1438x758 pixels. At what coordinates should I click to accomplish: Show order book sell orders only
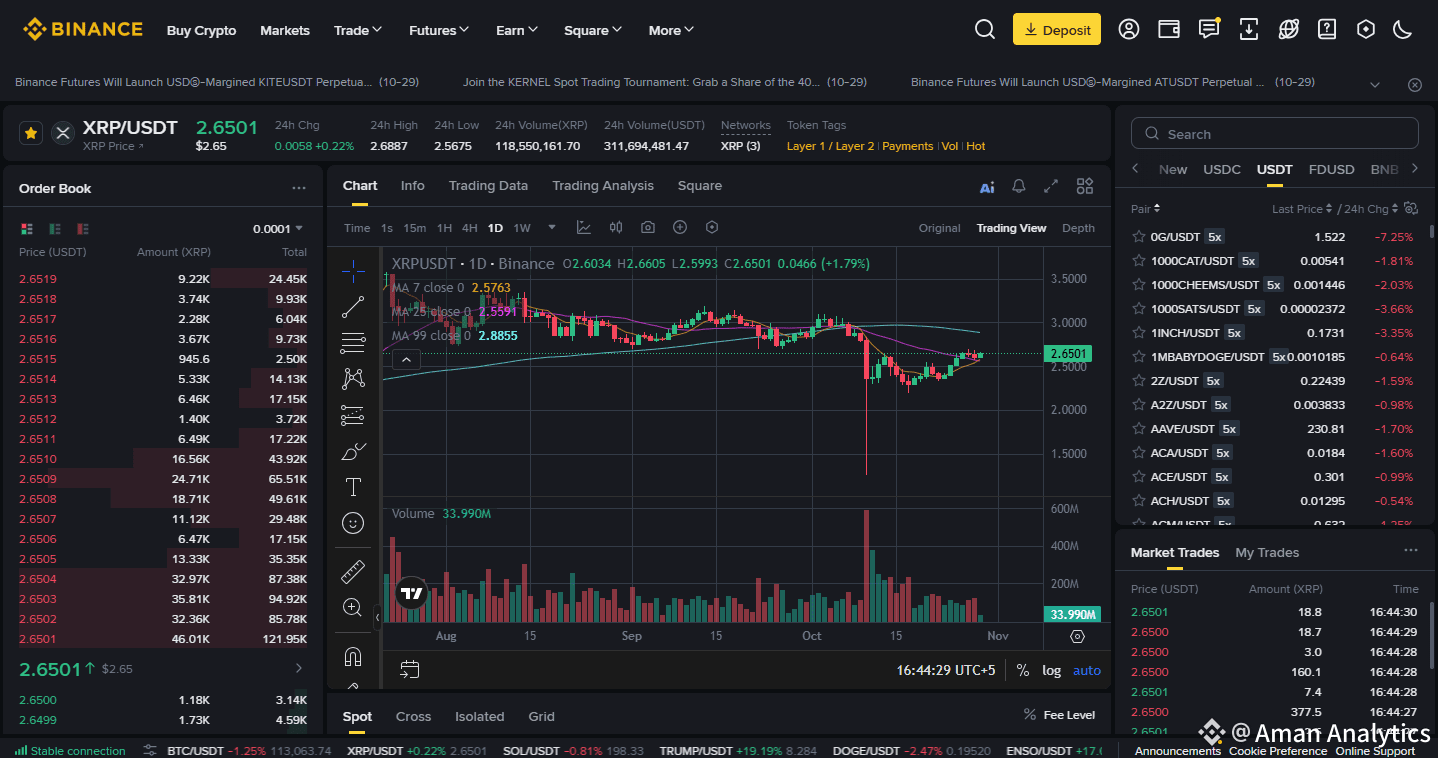[x=83, y=229]
